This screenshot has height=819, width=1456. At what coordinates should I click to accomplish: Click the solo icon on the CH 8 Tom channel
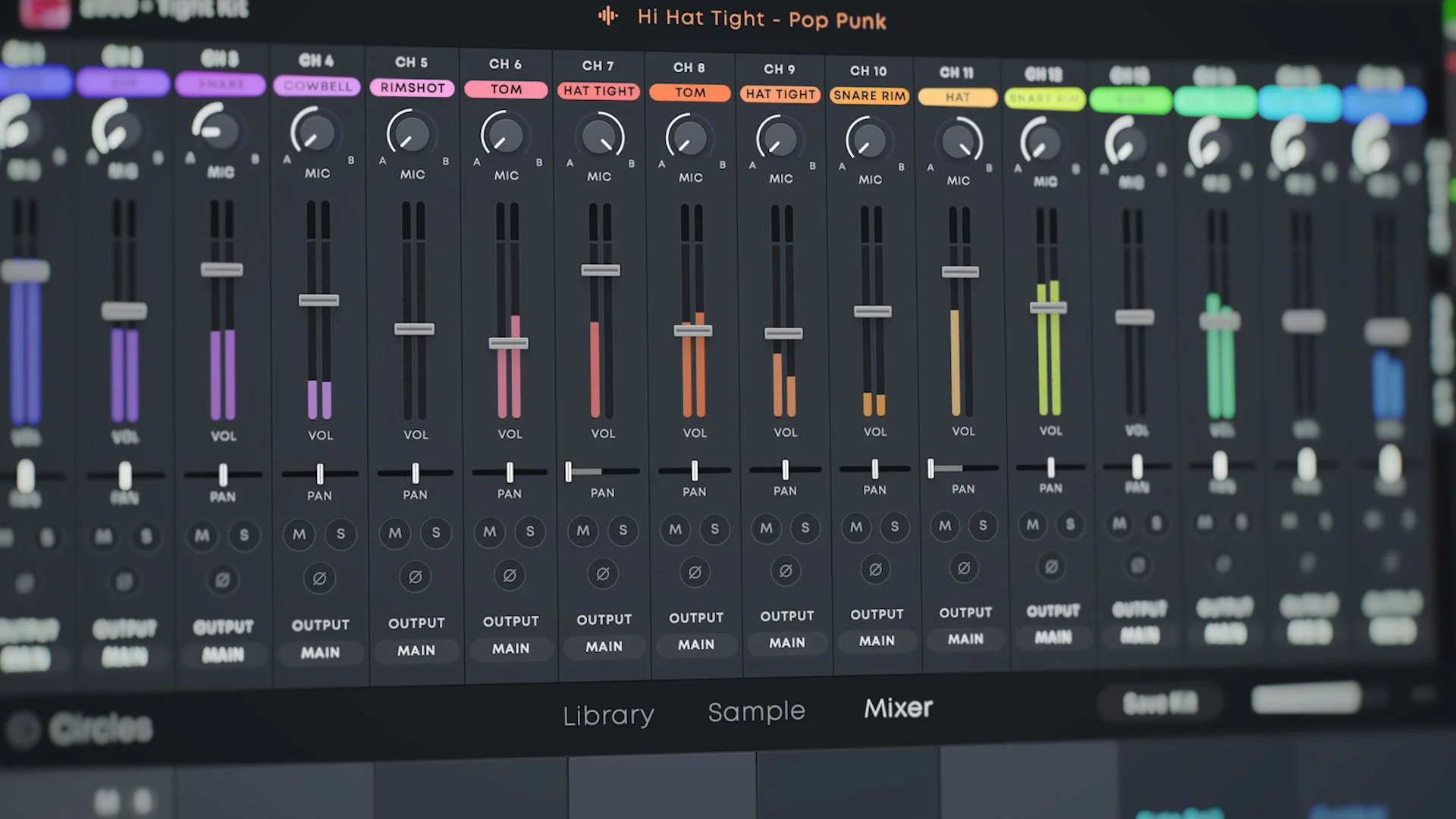pos(713,529)
